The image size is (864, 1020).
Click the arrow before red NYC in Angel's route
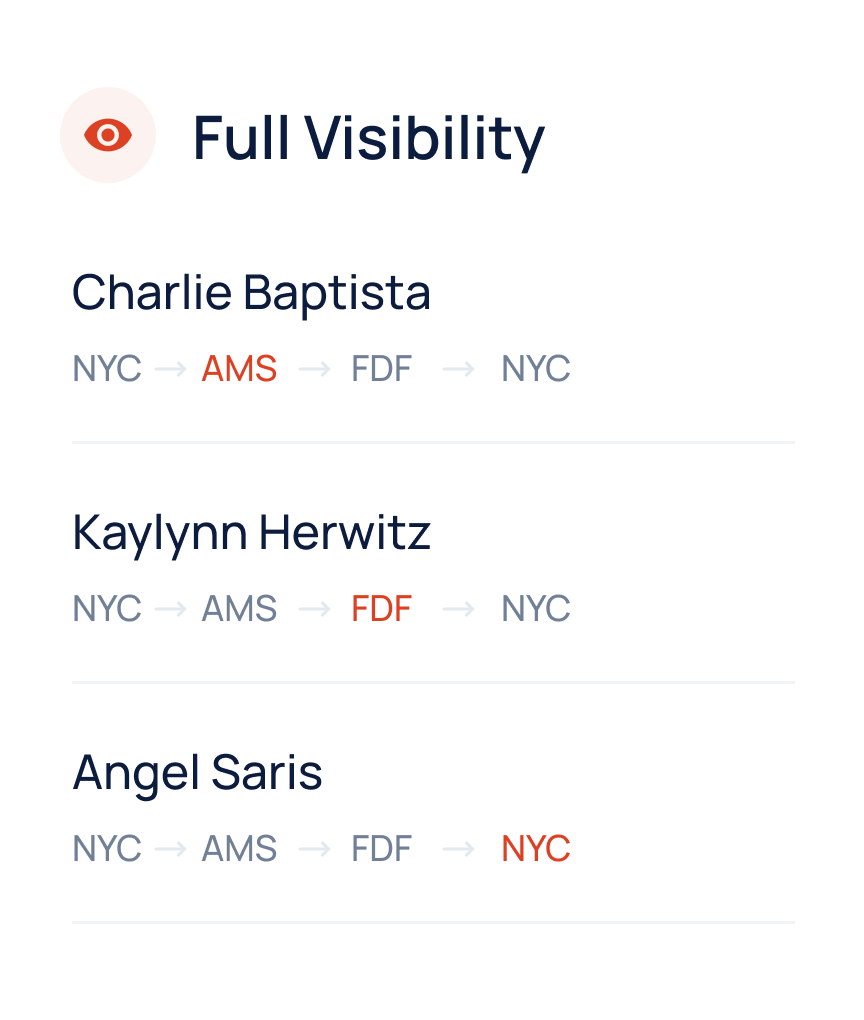click(x=458, y=849)
